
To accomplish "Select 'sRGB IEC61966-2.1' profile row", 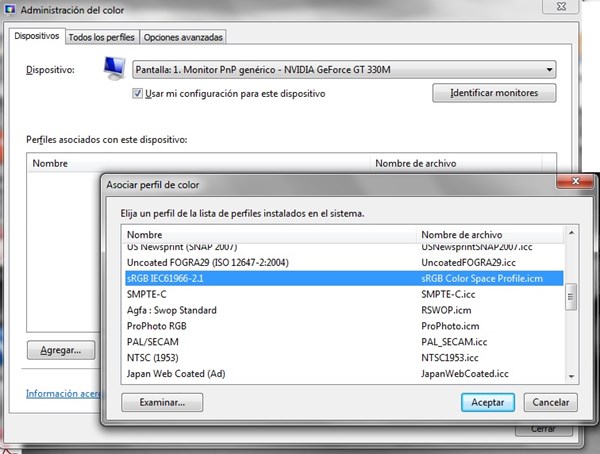I will point(344,278).
